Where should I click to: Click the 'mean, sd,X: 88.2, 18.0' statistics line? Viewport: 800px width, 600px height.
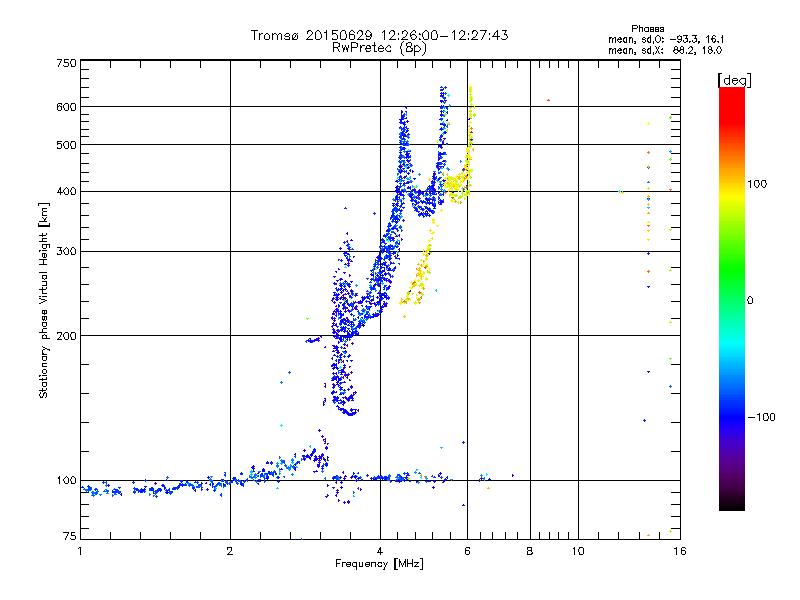pos(664,50)
